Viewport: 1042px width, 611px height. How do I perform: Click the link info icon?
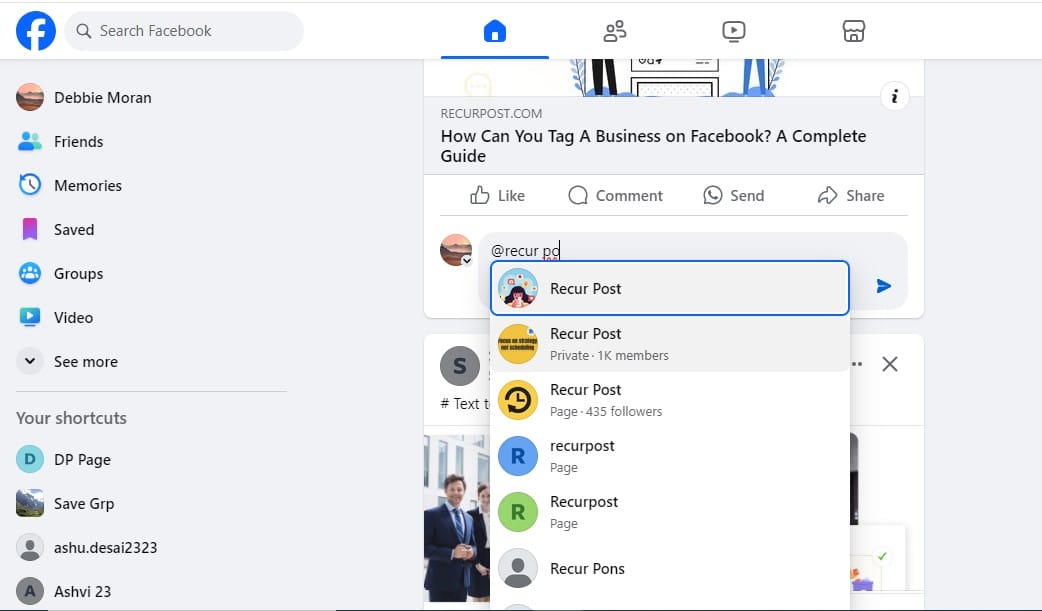coord(894,96)
